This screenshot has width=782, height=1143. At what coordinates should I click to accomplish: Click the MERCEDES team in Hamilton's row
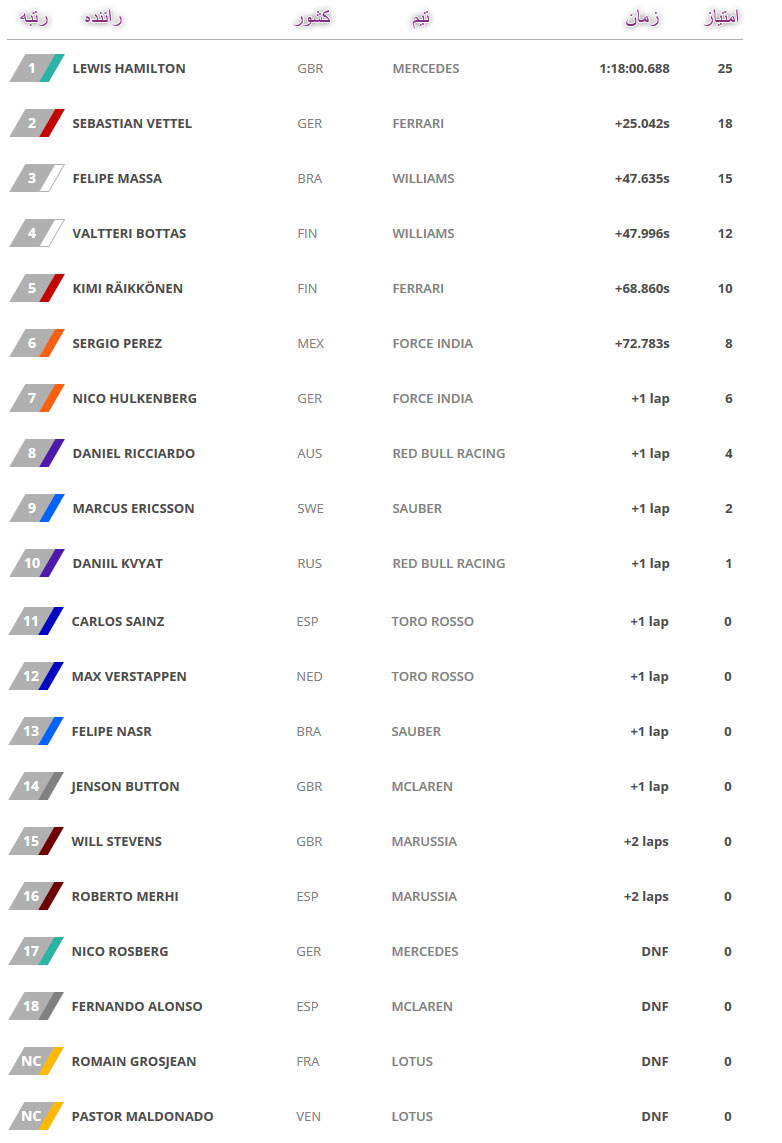tap(426, 69)
